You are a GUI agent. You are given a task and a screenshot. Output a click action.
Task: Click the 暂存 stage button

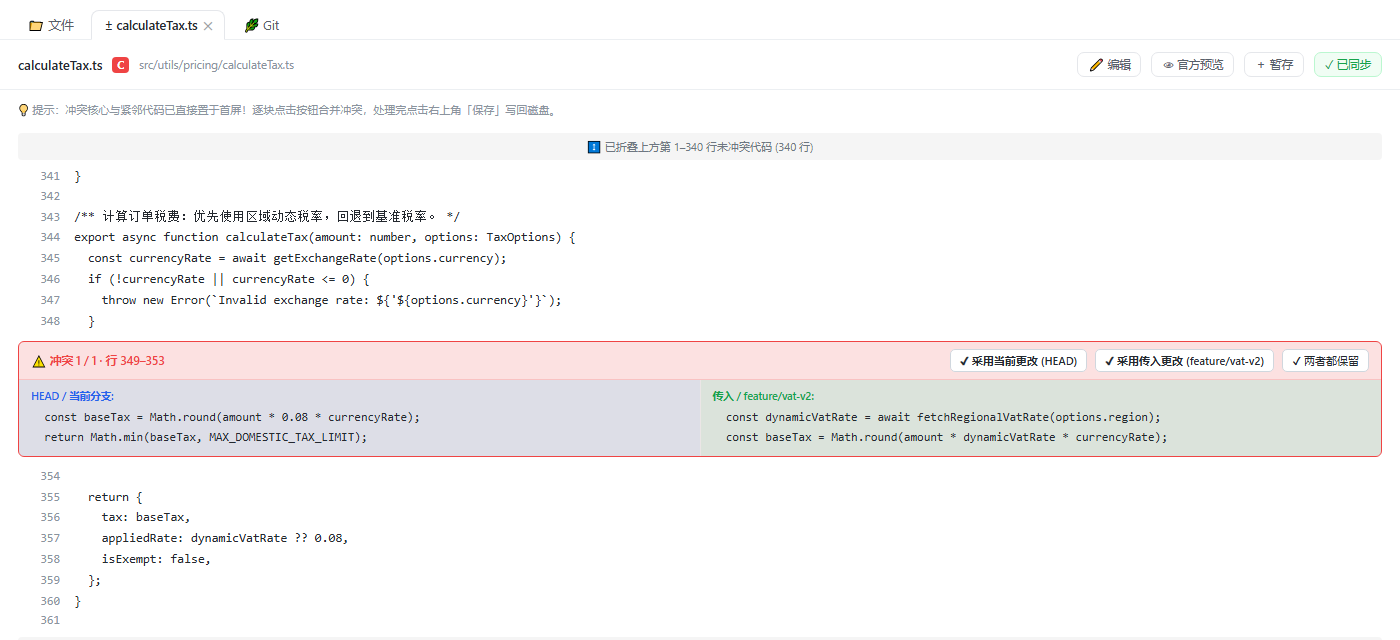pyautogui.click(x=1274, y=65)
